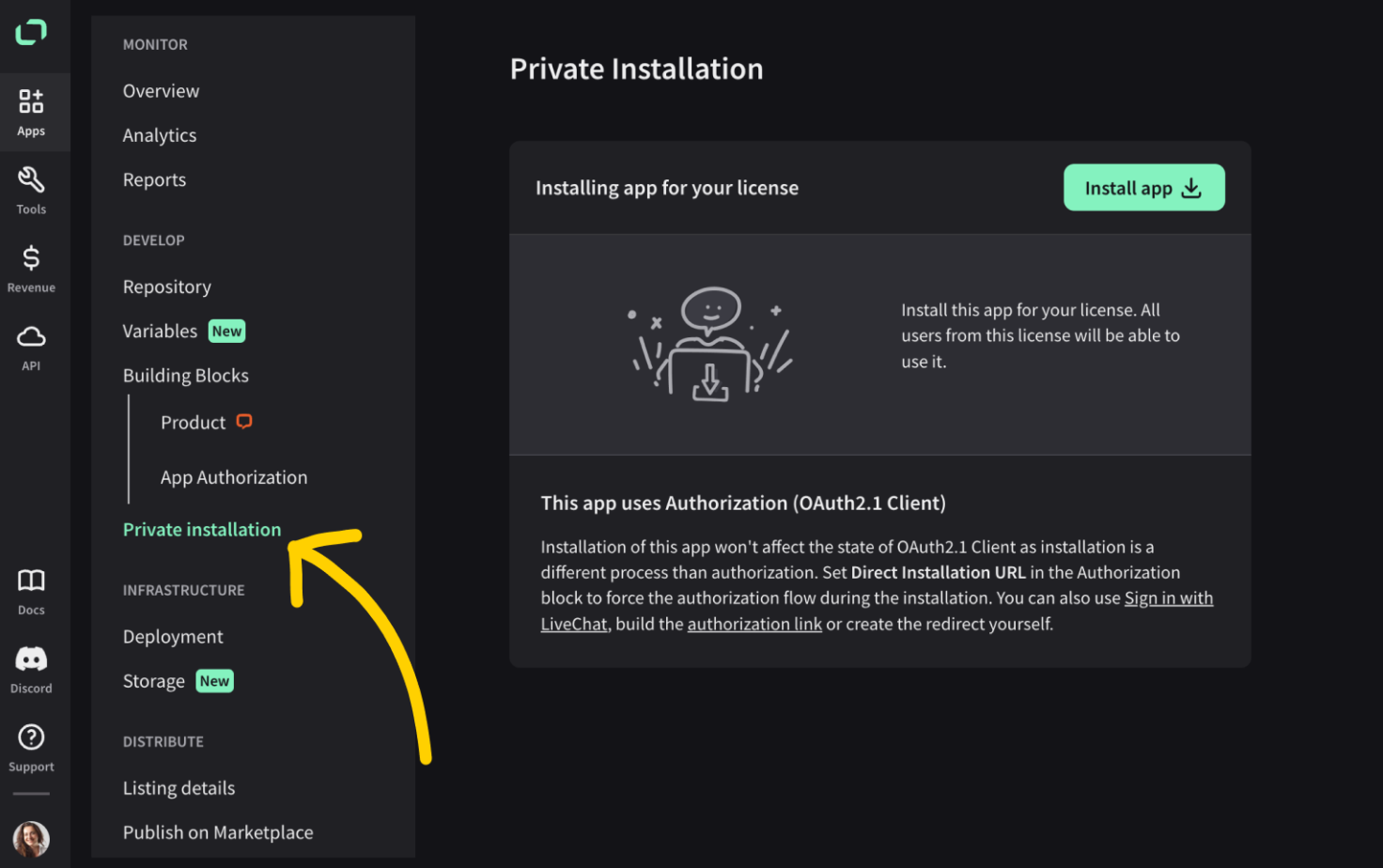This screenshot has height=868, width=1383.
Task: Click the orange chat icon next to Product
Action: [244, 422]
